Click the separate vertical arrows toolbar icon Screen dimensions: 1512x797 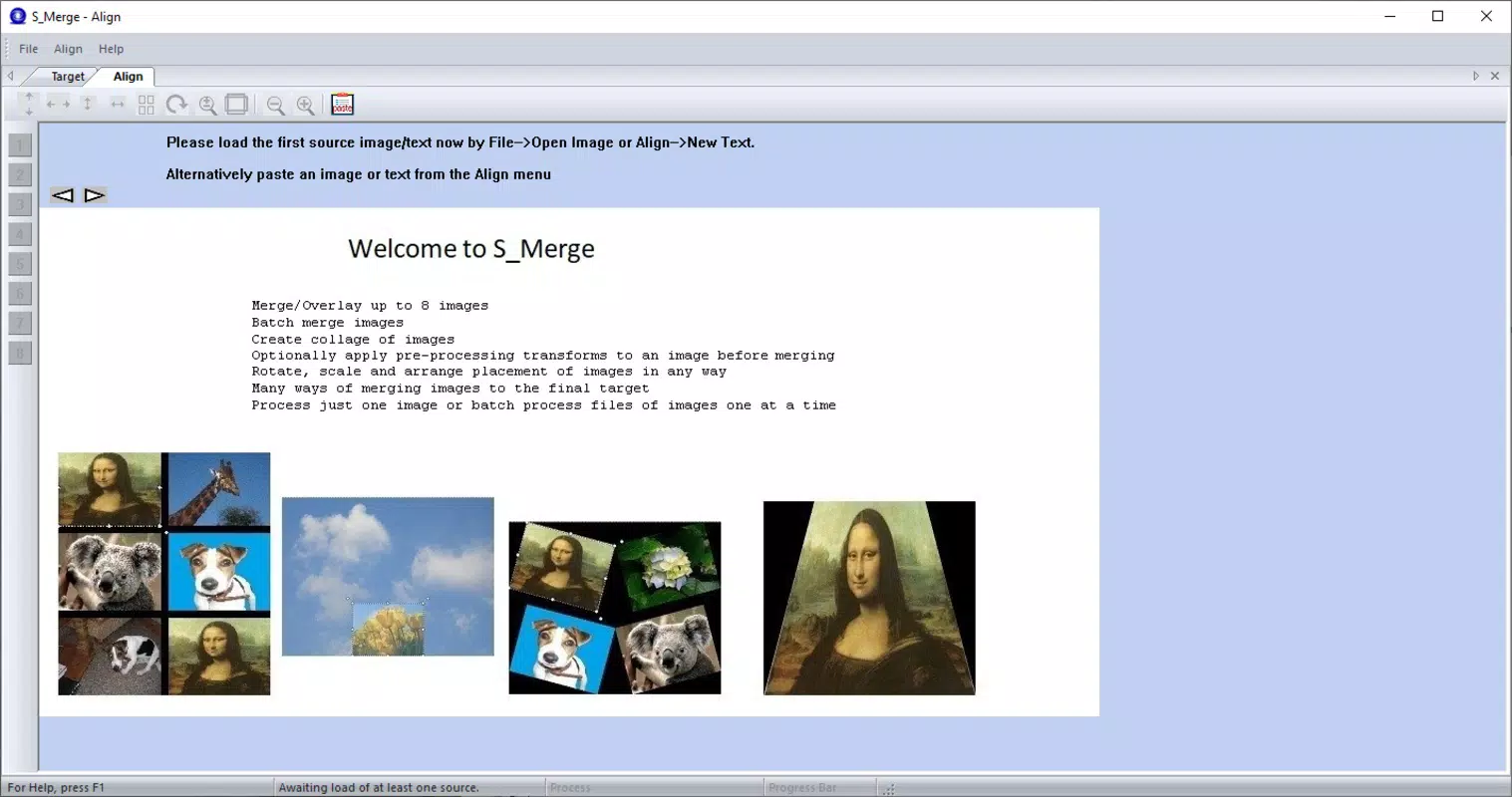coord(29,104)
